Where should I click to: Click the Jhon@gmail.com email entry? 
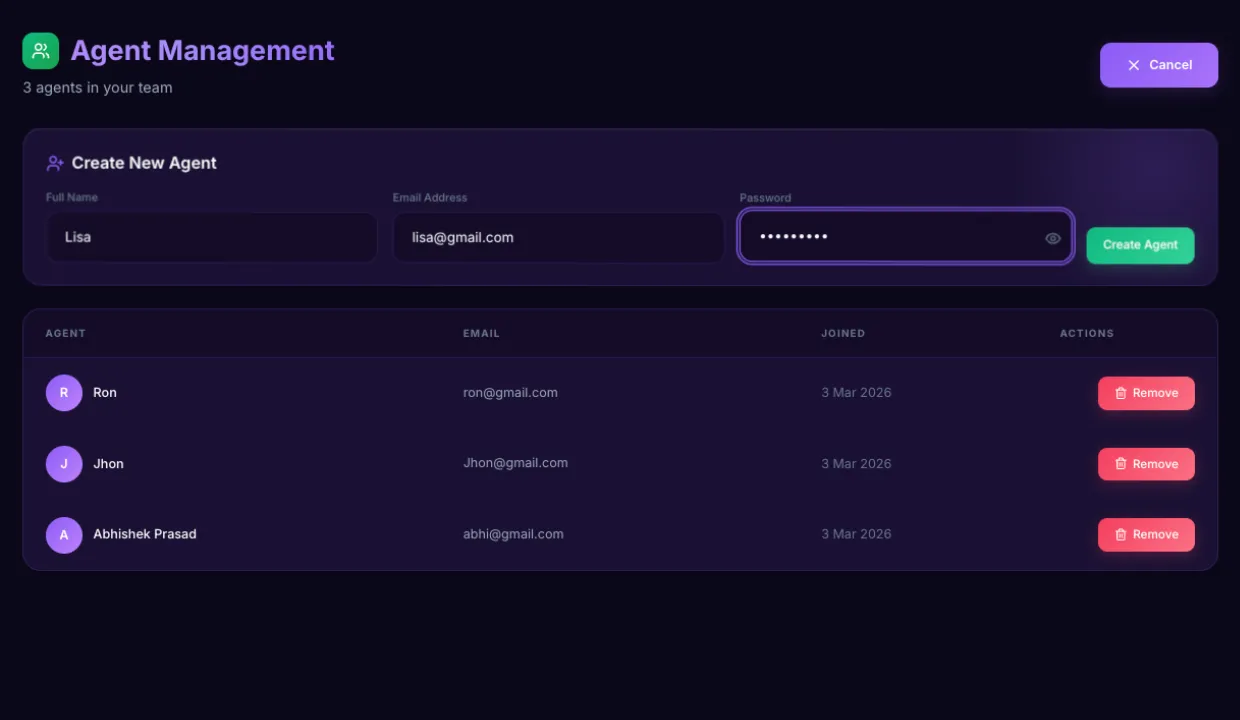(x=515, y=463)
